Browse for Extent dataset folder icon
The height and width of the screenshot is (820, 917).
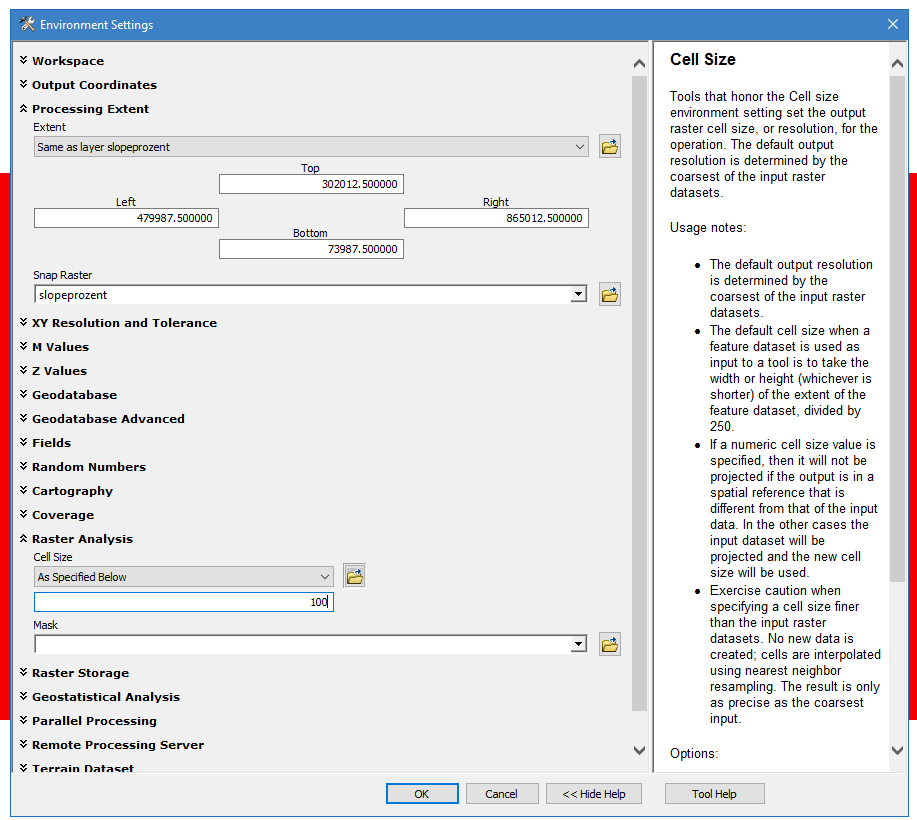610,147
